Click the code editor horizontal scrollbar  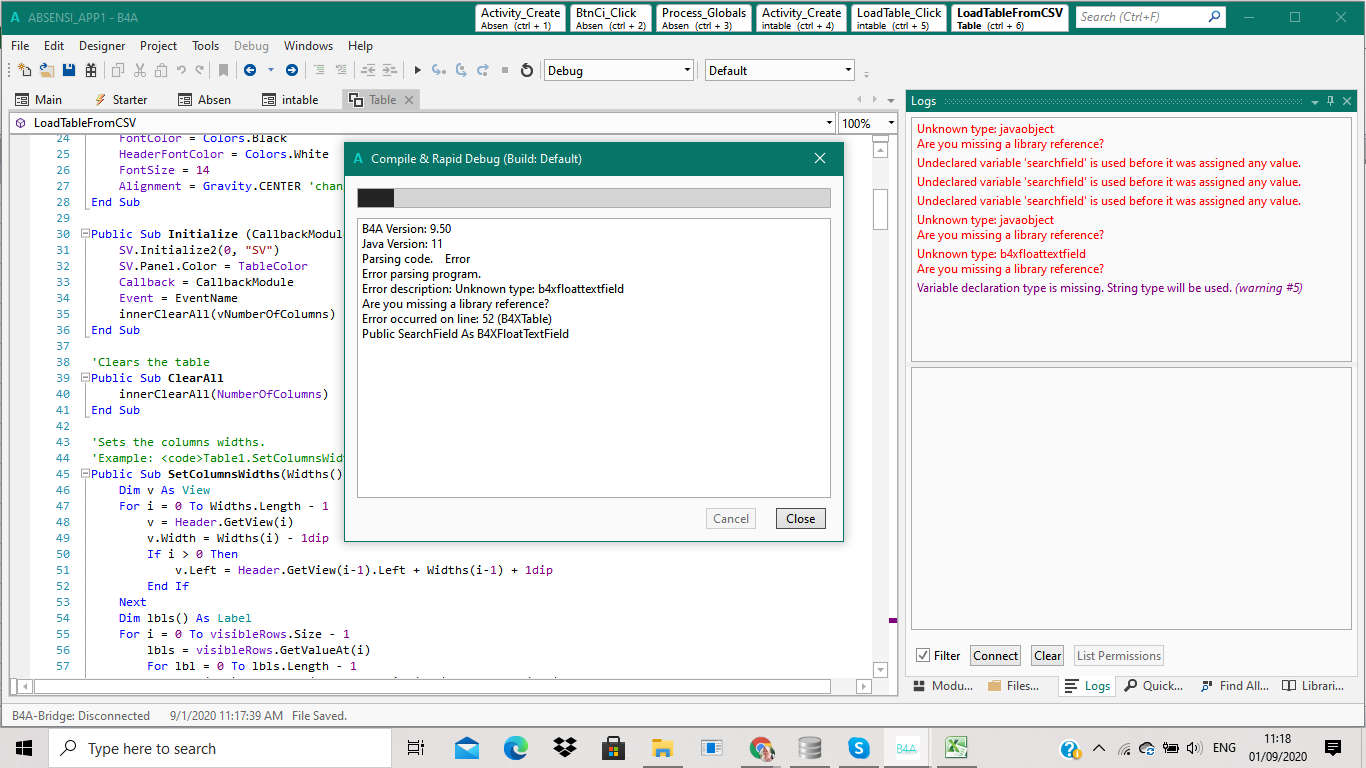tap(432, 687)
